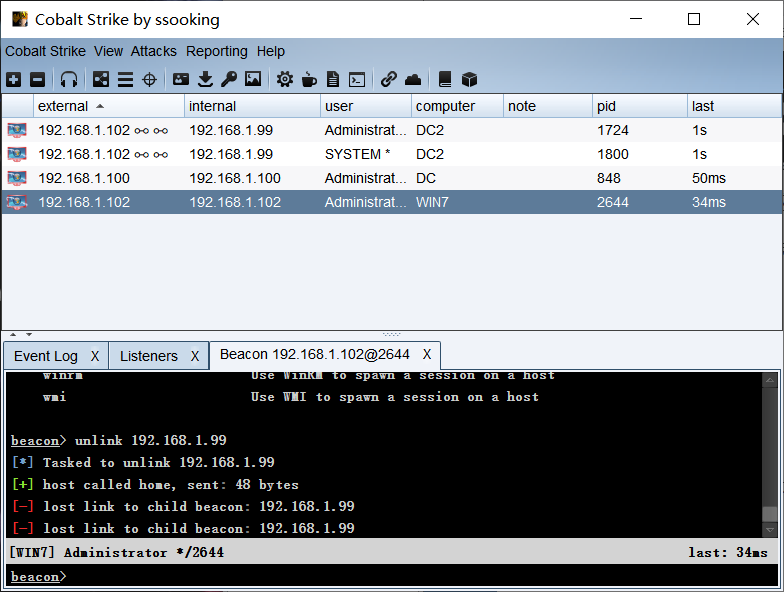
Task: Click the Disconnect minus icon
Action: pos(38,80)
